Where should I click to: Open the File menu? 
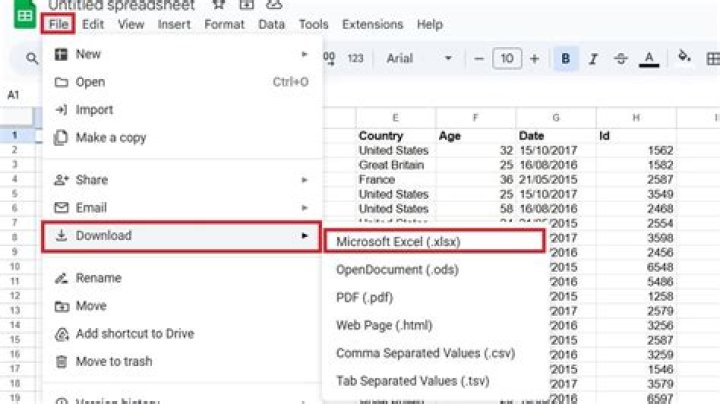pyautogui.click(x=58, y=24)
